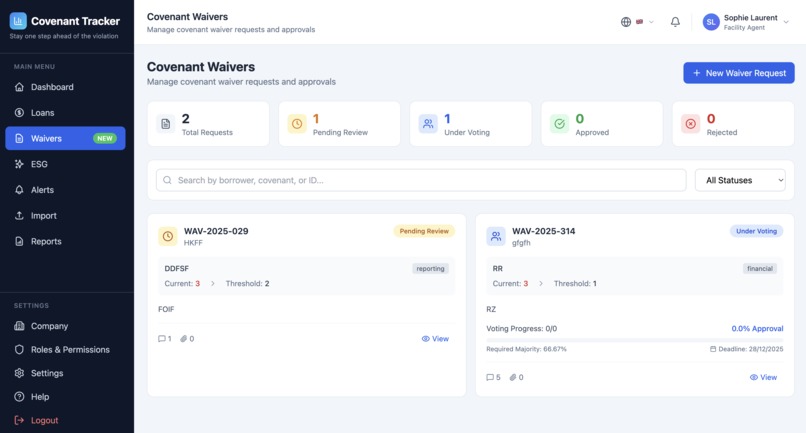This screenshot has height=433, width=806.
Task: Open the All Statuses dropdown
Action: click(x=740, y=180)
